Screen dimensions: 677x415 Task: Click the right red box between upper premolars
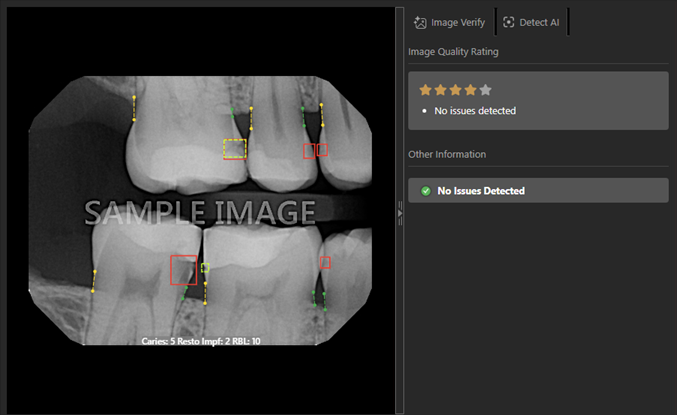[322, 150]
